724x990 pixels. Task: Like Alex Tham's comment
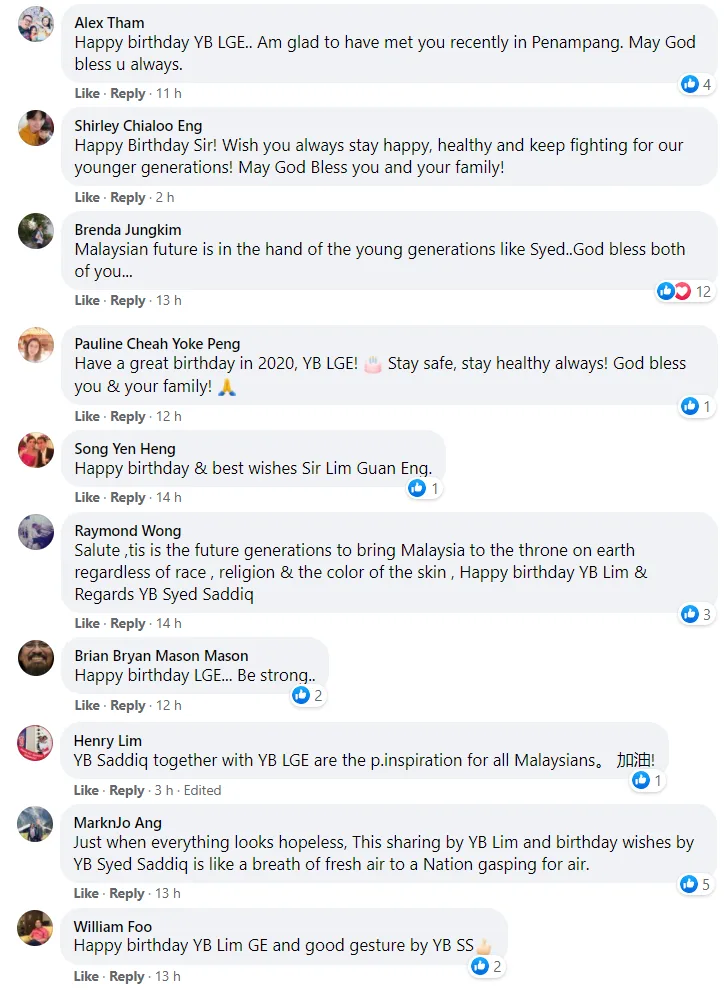pos(87,93)
